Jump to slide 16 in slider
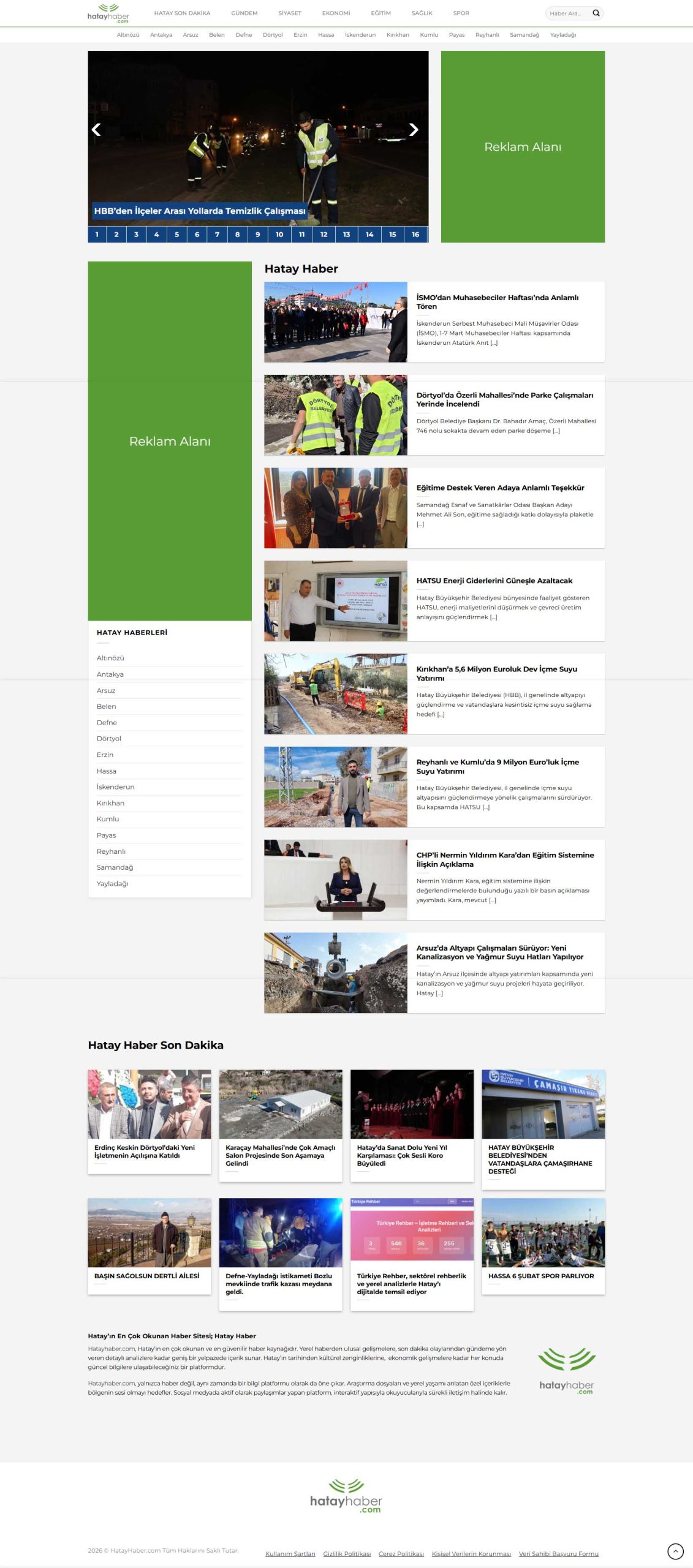This screenshot has width=693, height=1568. pos(415,234)
